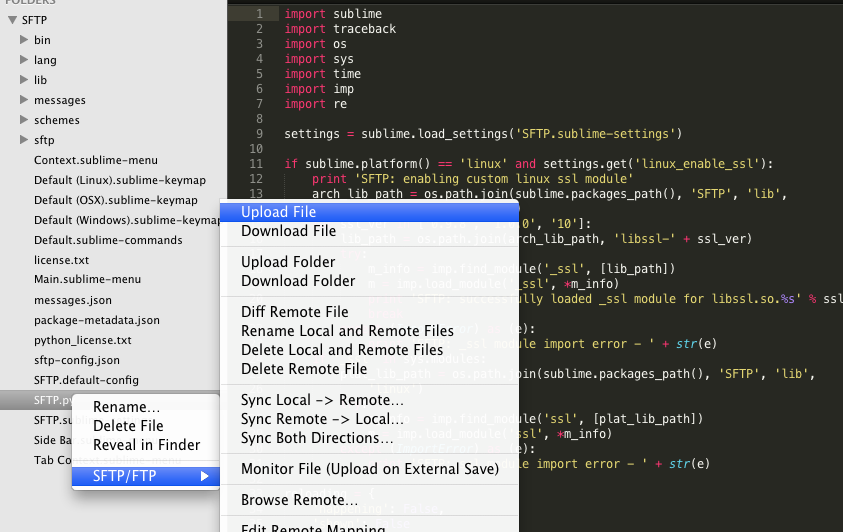Expand the sftp subfolder
843x532 pixels.
click(24, 140)
